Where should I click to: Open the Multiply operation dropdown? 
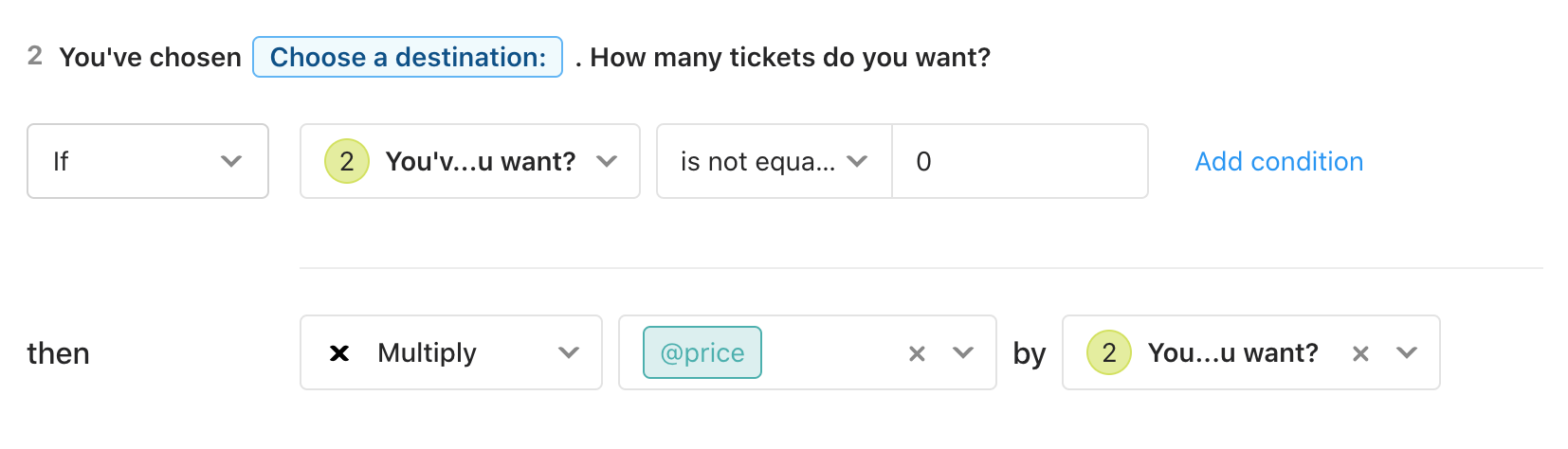click(451, 352)
